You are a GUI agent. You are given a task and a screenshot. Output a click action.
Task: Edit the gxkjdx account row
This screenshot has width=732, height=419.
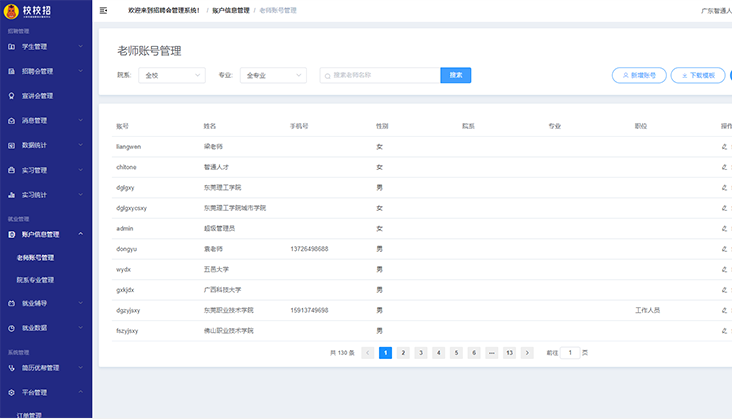(724, 290)
